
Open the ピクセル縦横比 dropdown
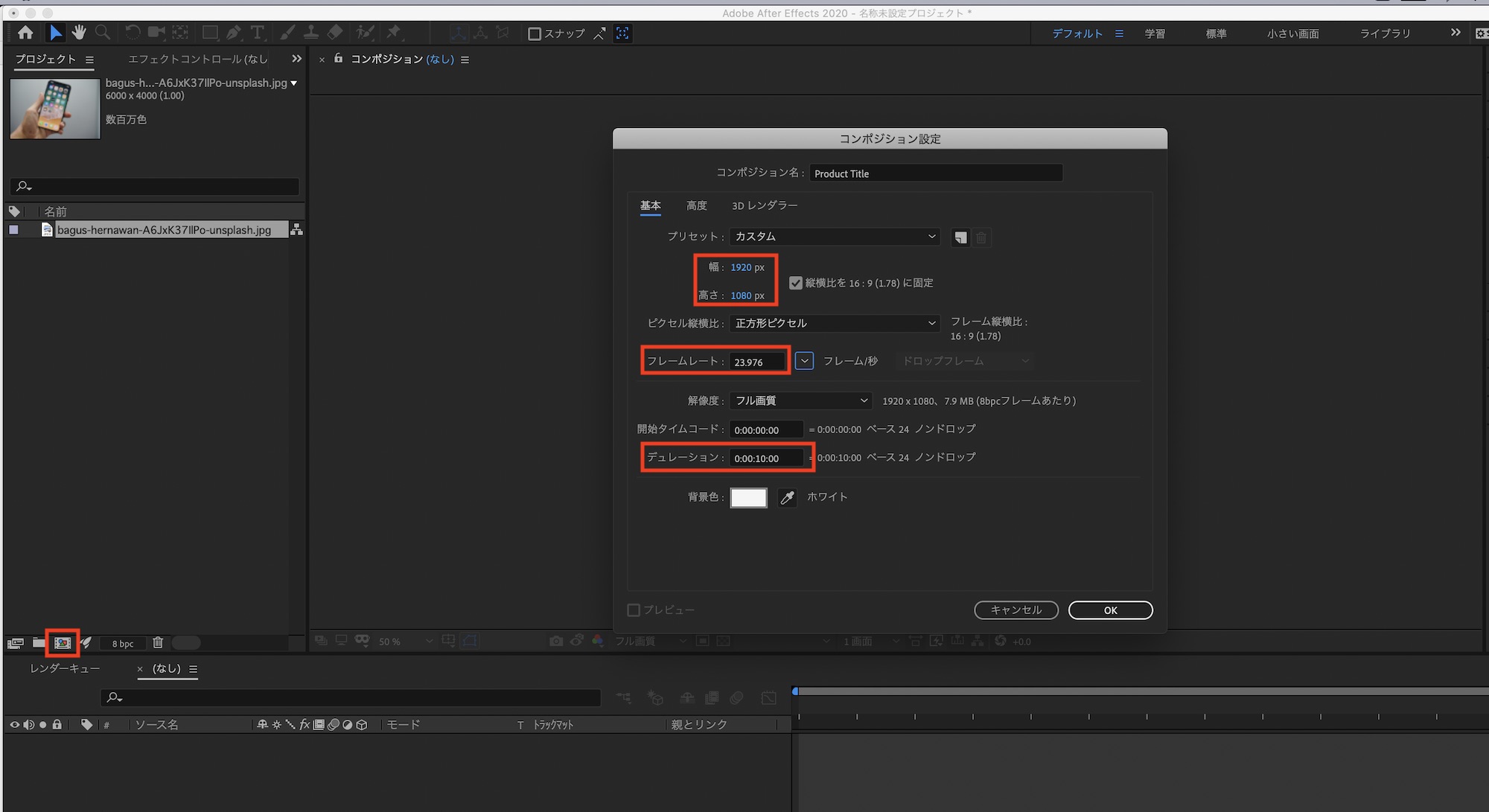835,323
